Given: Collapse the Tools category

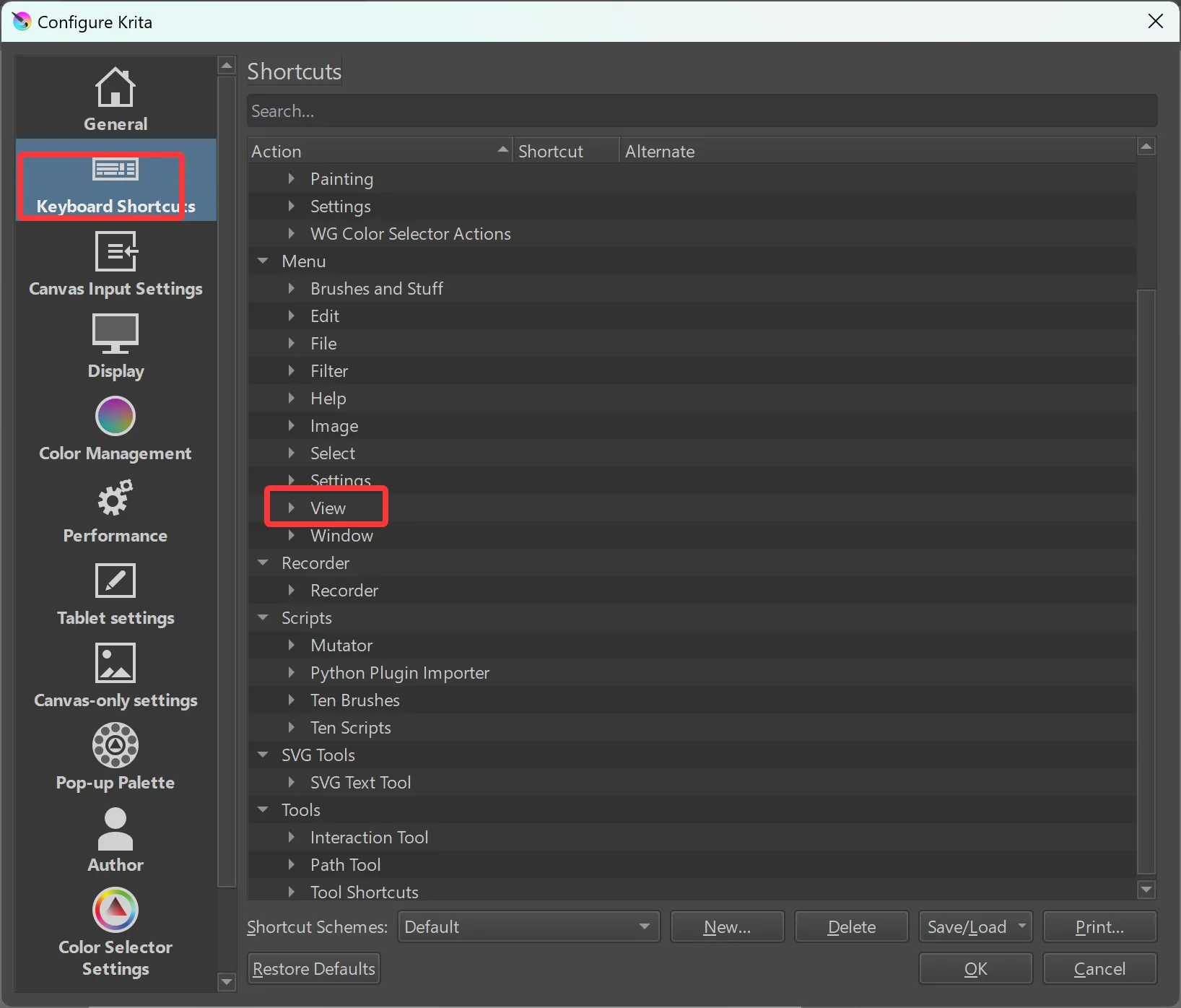Looking at the screenshot, I should pyautogui.click(x=263, y=809).
